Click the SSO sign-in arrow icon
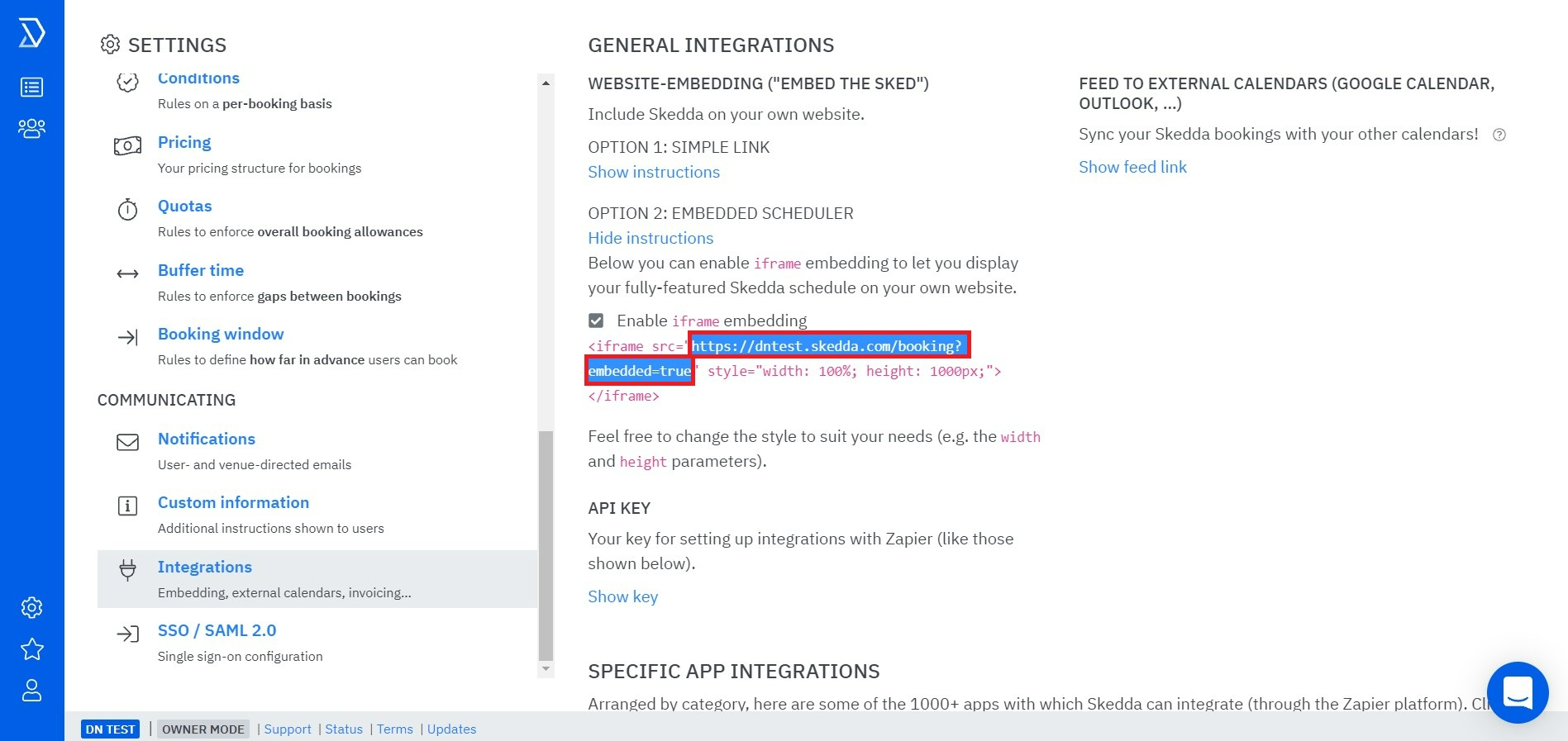Screen dimensions: 1568x741 click(x=127, y=634)
